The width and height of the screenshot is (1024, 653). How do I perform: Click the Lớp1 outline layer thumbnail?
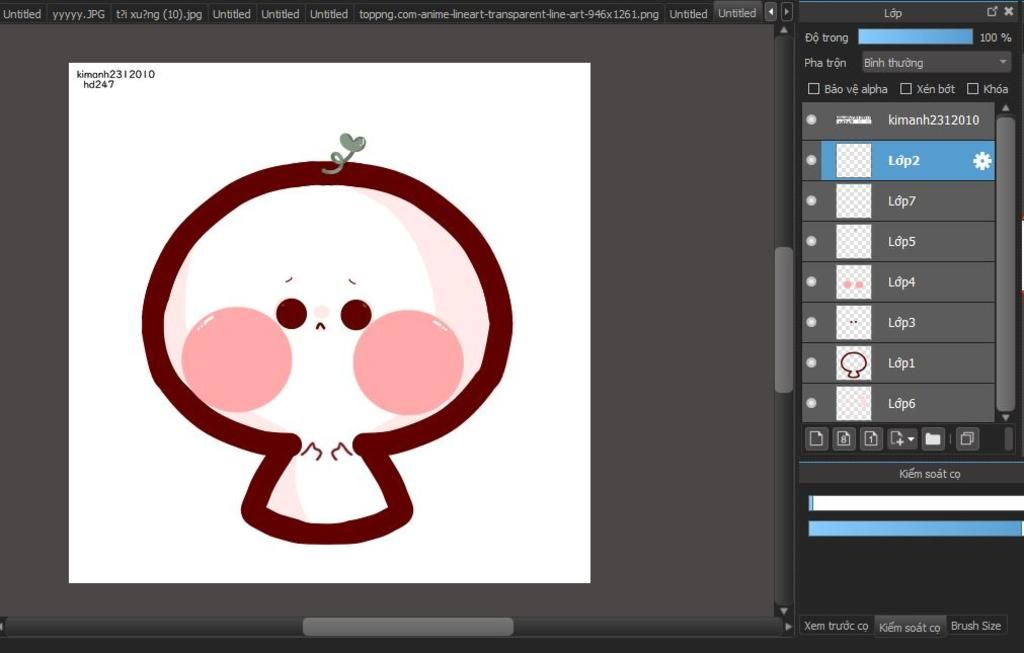click(854, 363)
